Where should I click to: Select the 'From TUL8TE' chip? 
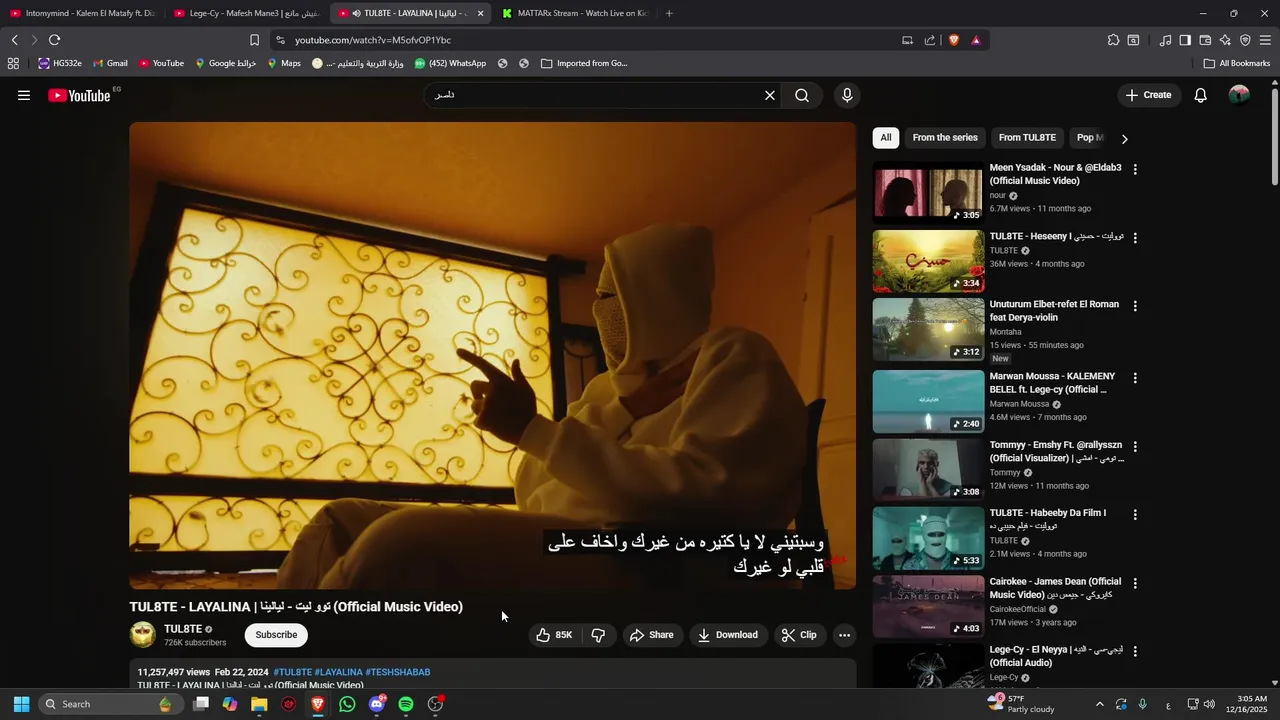[x=1027, y=138]
